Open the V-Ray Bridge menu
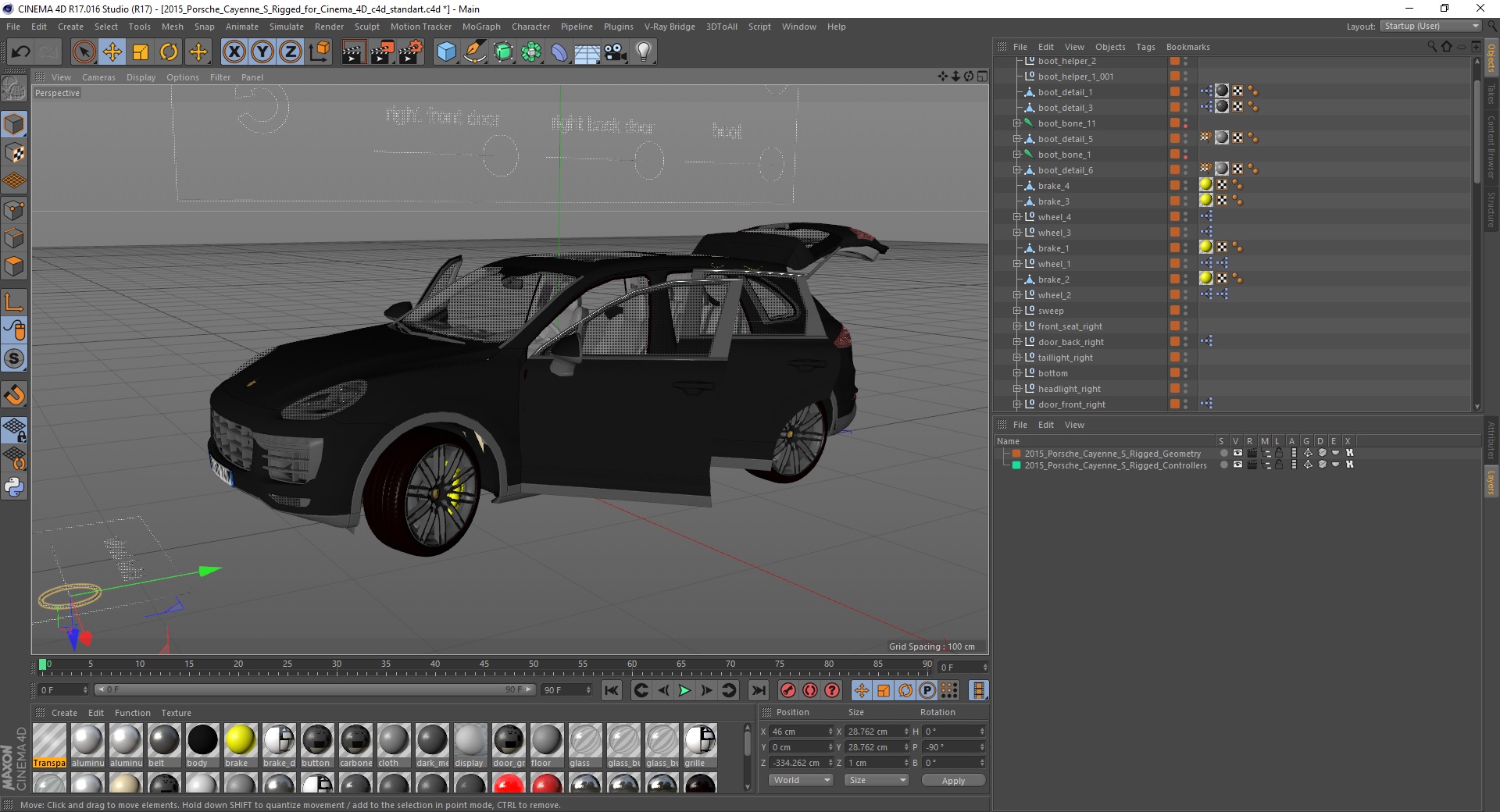1500x812 pixels. click(x=670, y=27)
